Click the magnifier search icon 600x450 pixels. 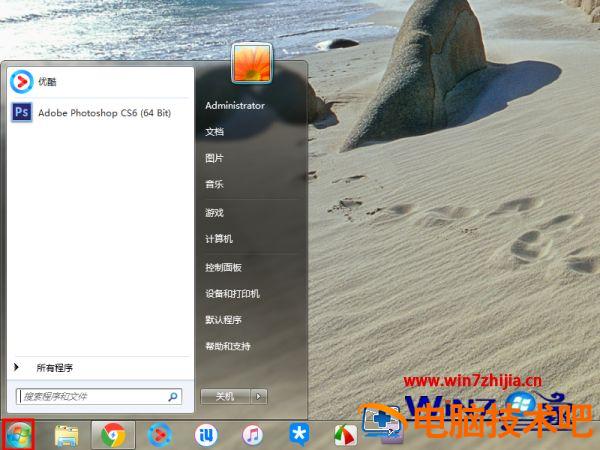pyautogui.click(x=173, y=396)
